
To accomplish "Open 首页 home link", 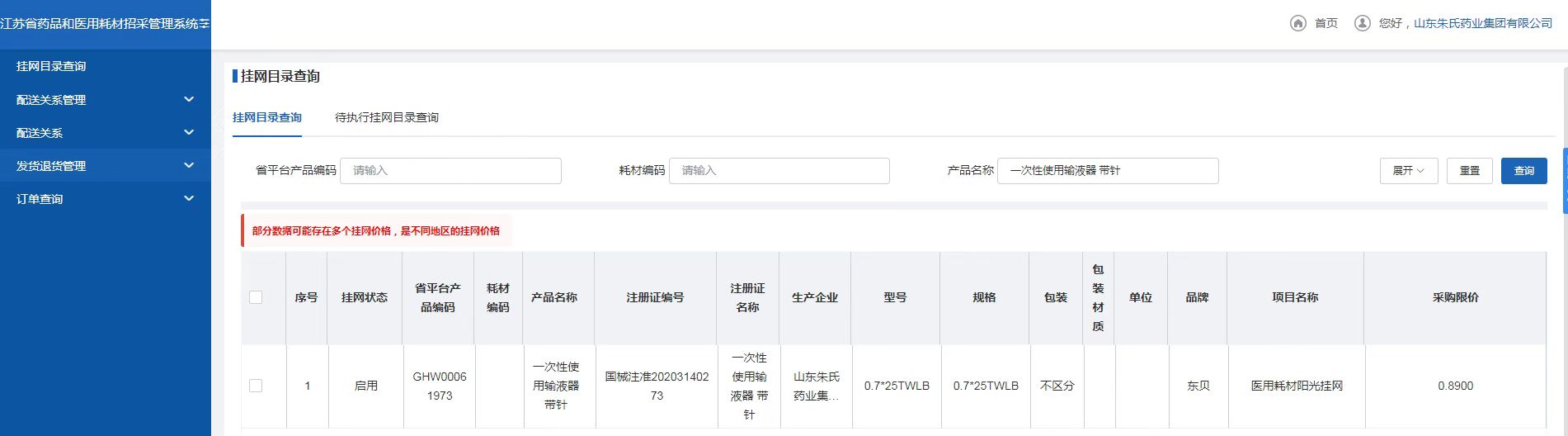I will coord(1326,23).
